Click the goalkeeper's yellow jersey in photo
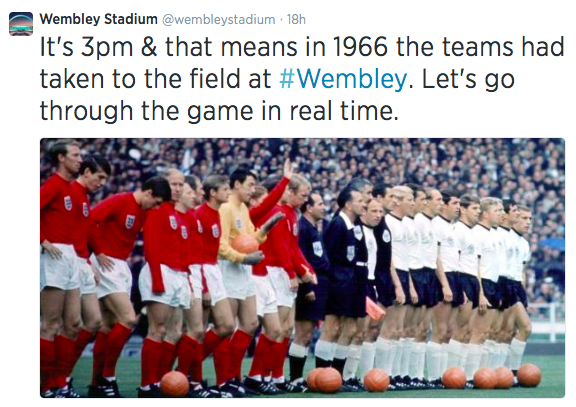This screenshot has height=407, width=576. (x=235, y=226)
